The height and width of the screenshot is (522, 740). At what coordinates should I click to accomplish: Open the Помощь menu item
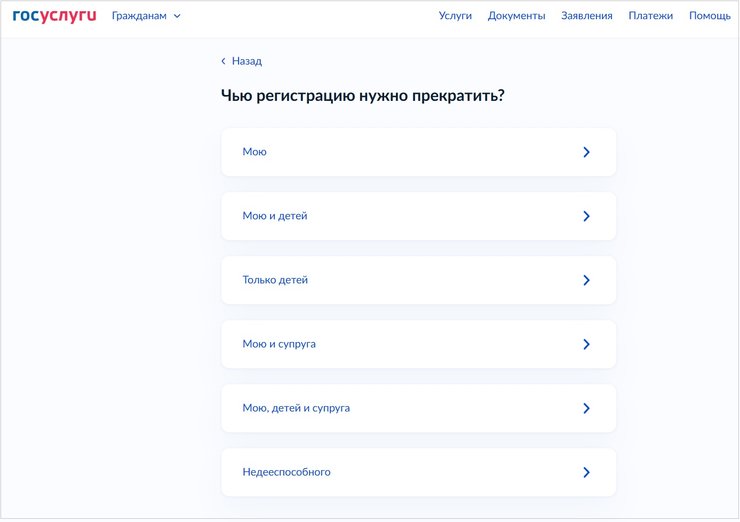point(709,16)
